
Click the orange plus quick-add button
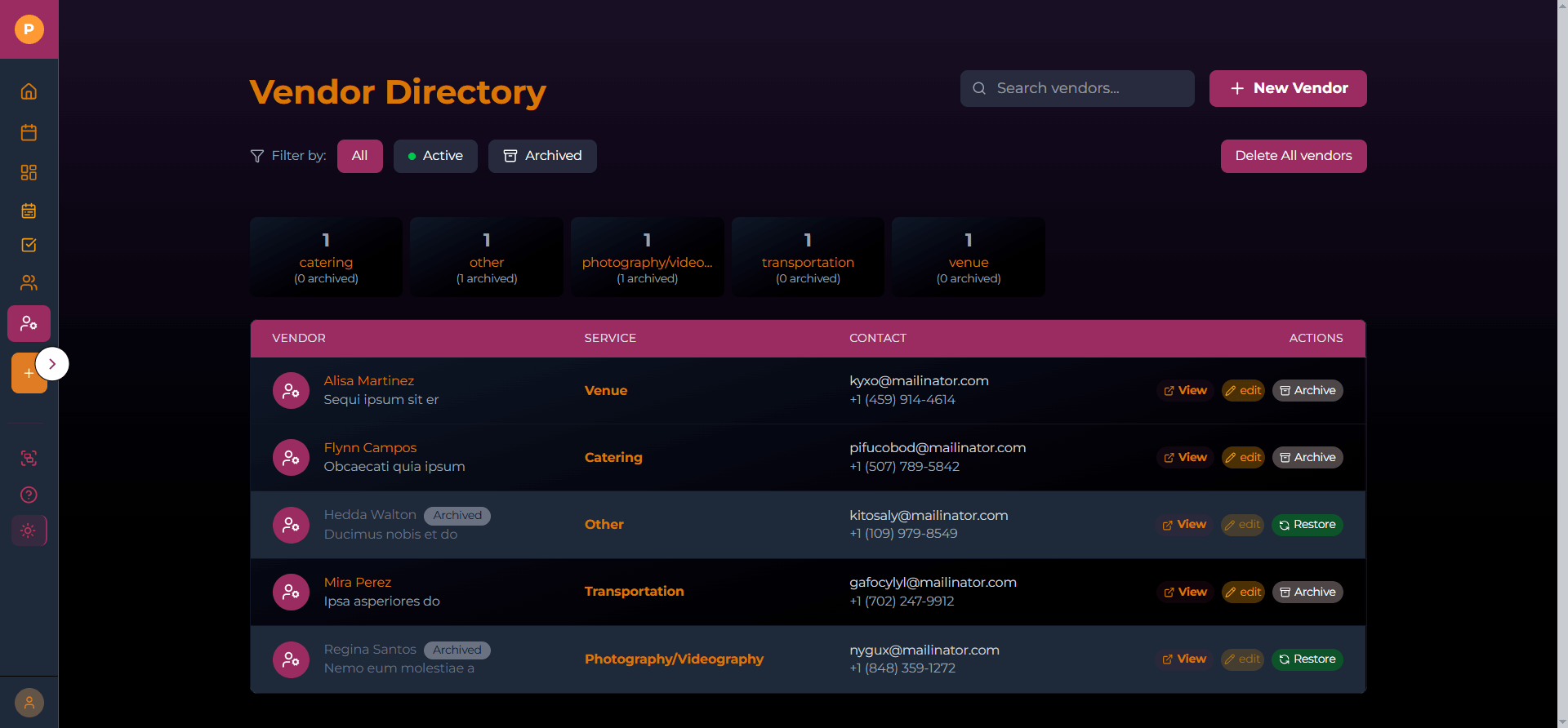[x=27, y=373]
